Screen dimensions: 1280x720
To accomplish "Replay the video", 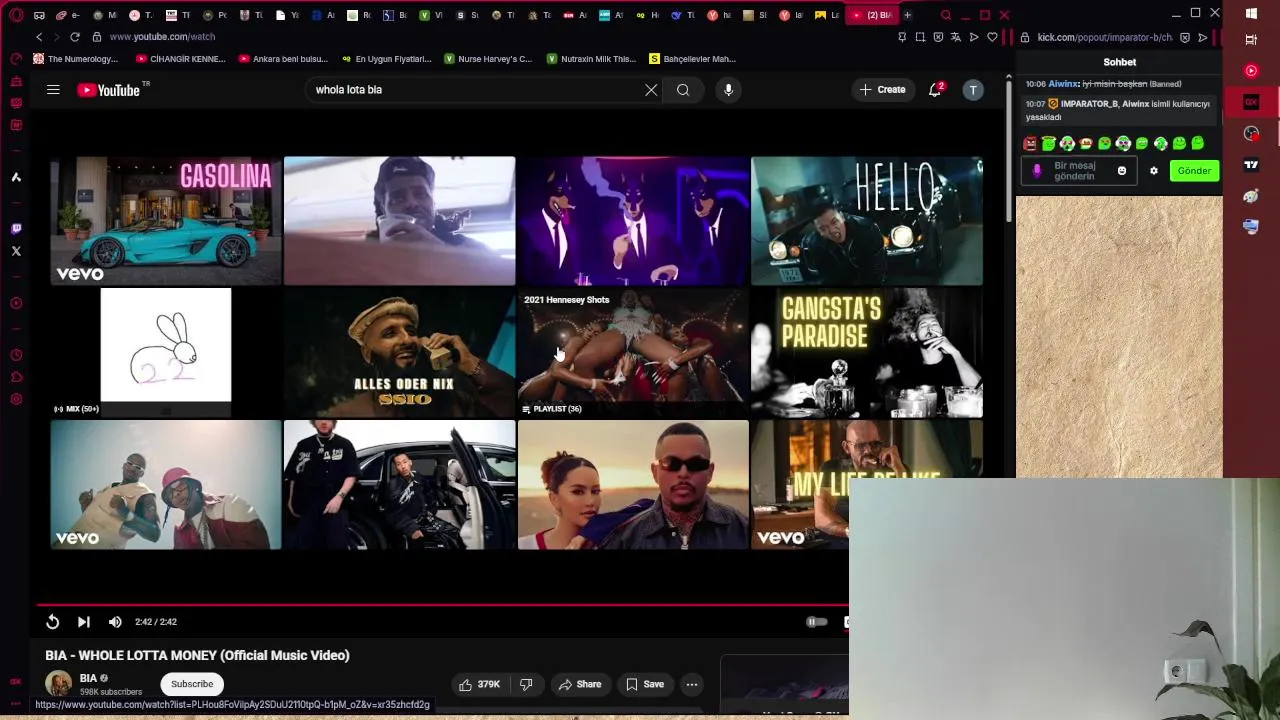I will [52, 622].
